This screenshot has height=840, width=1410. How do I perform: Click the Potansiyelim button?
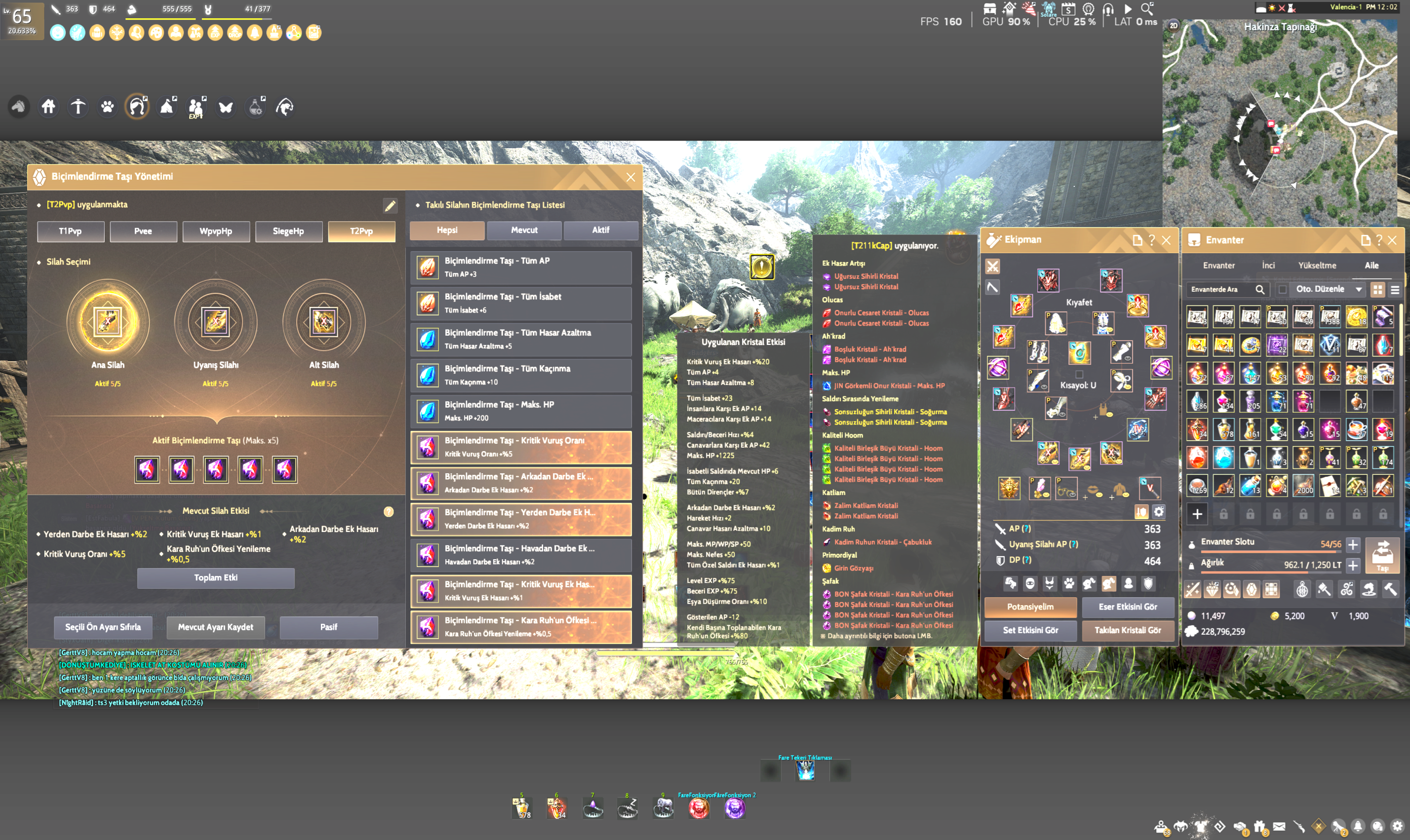[x=1030, y=607]
